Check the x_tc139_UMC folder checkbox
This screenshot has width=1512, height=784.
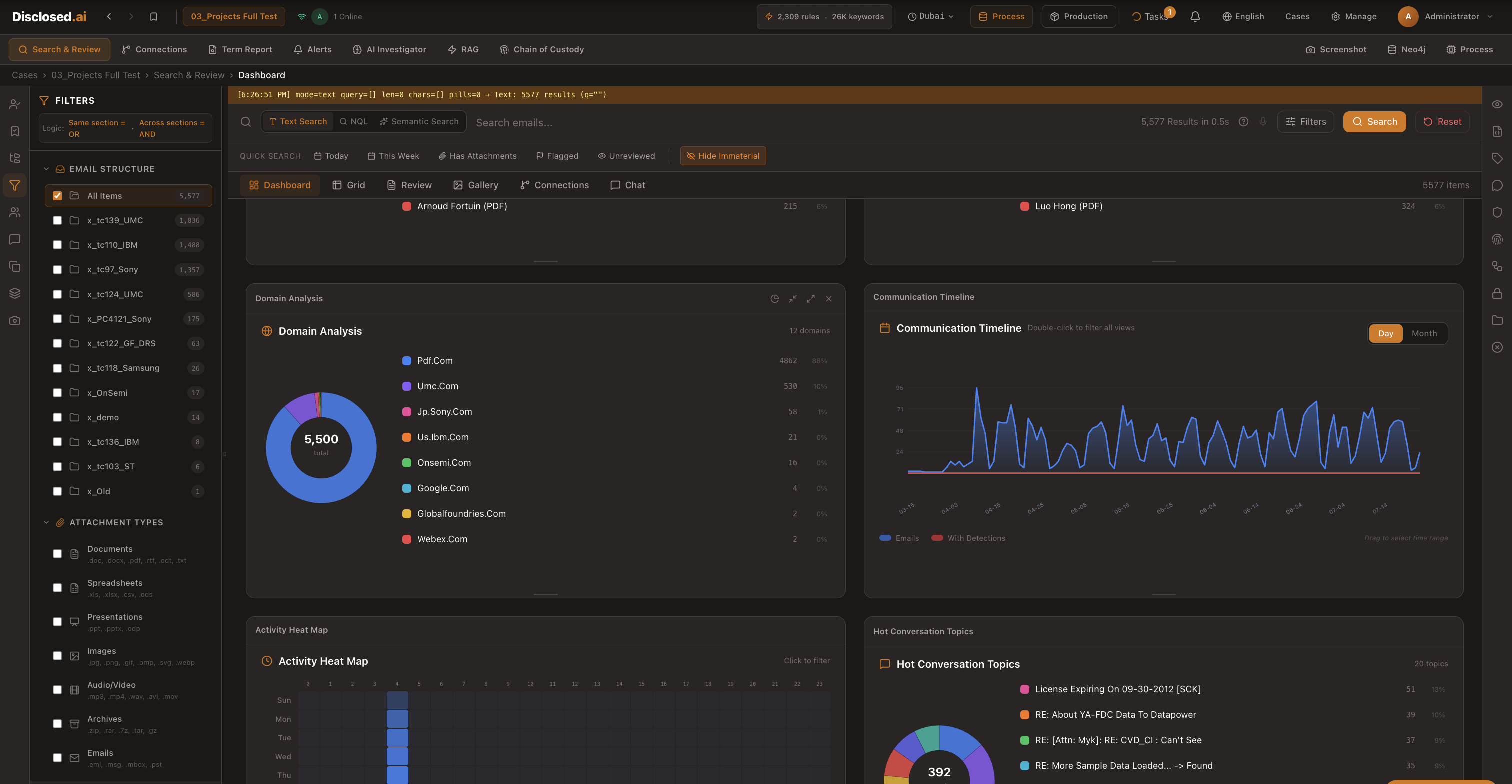[57, 220]
